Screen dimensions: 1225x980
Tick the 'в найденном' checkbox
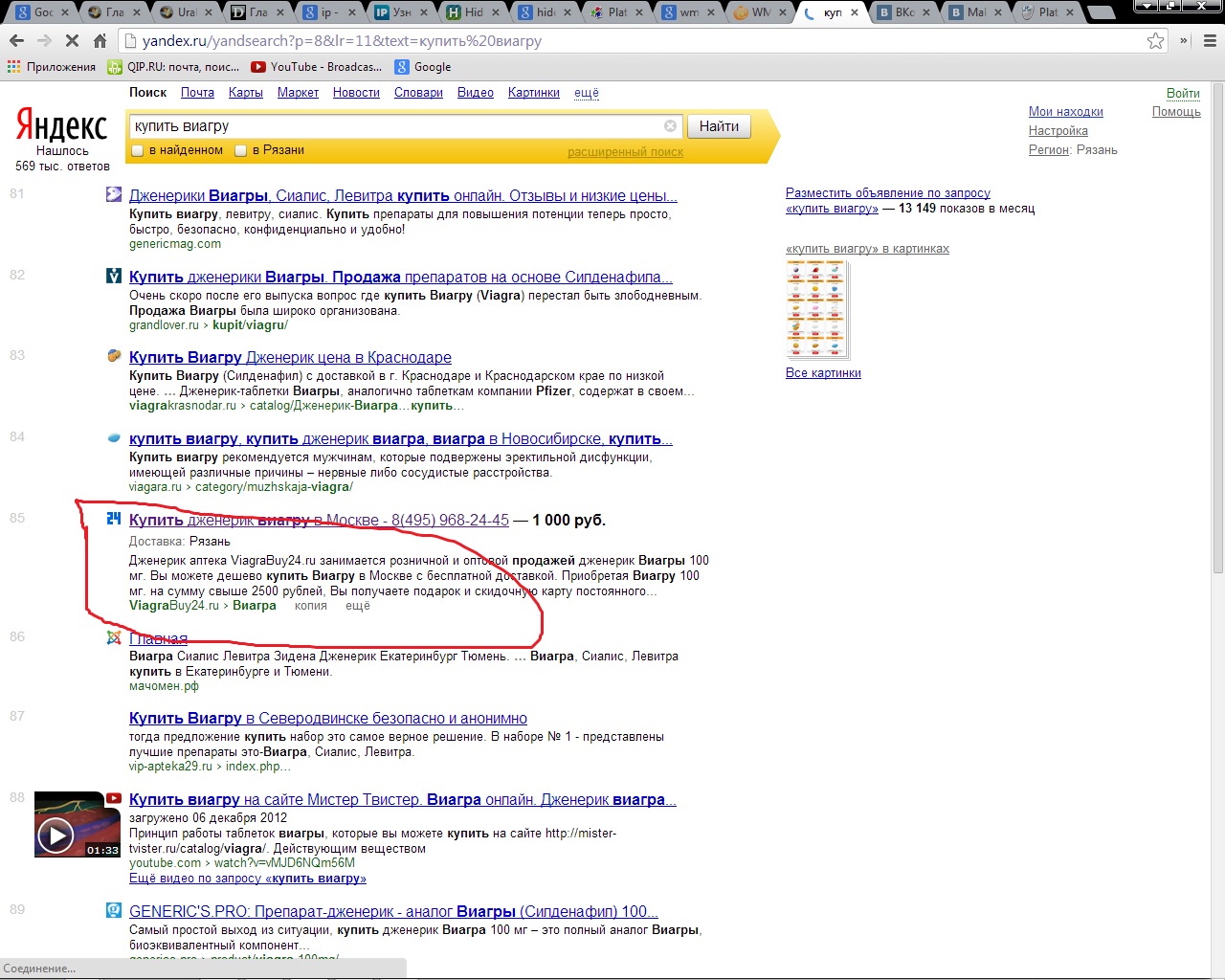tap(138, 150)
